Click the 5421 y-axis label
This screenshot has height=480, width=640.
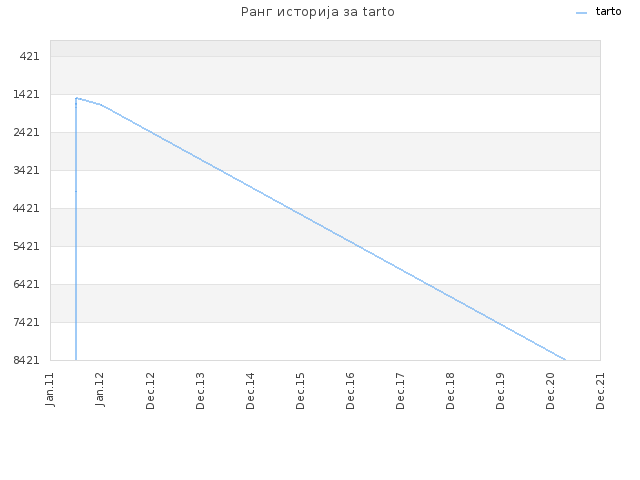point(27,246)
